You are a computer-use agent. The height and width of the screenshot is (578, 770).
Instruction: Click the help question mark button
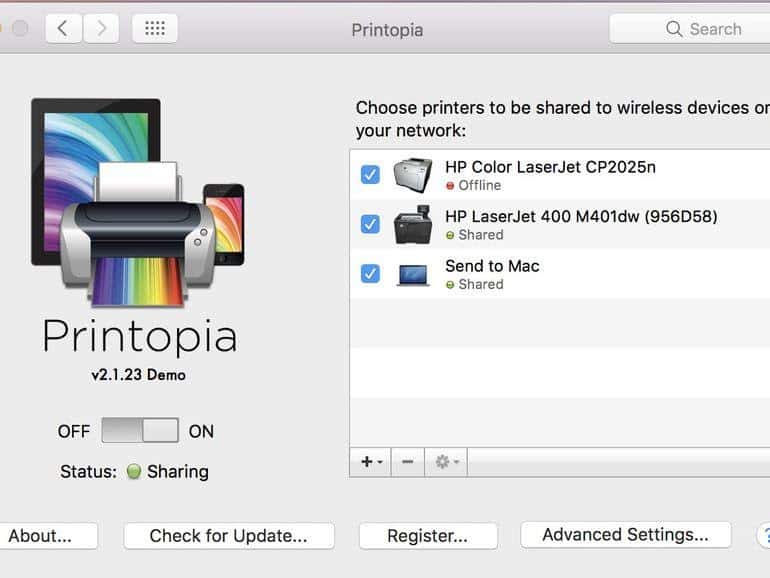point(764,536)
